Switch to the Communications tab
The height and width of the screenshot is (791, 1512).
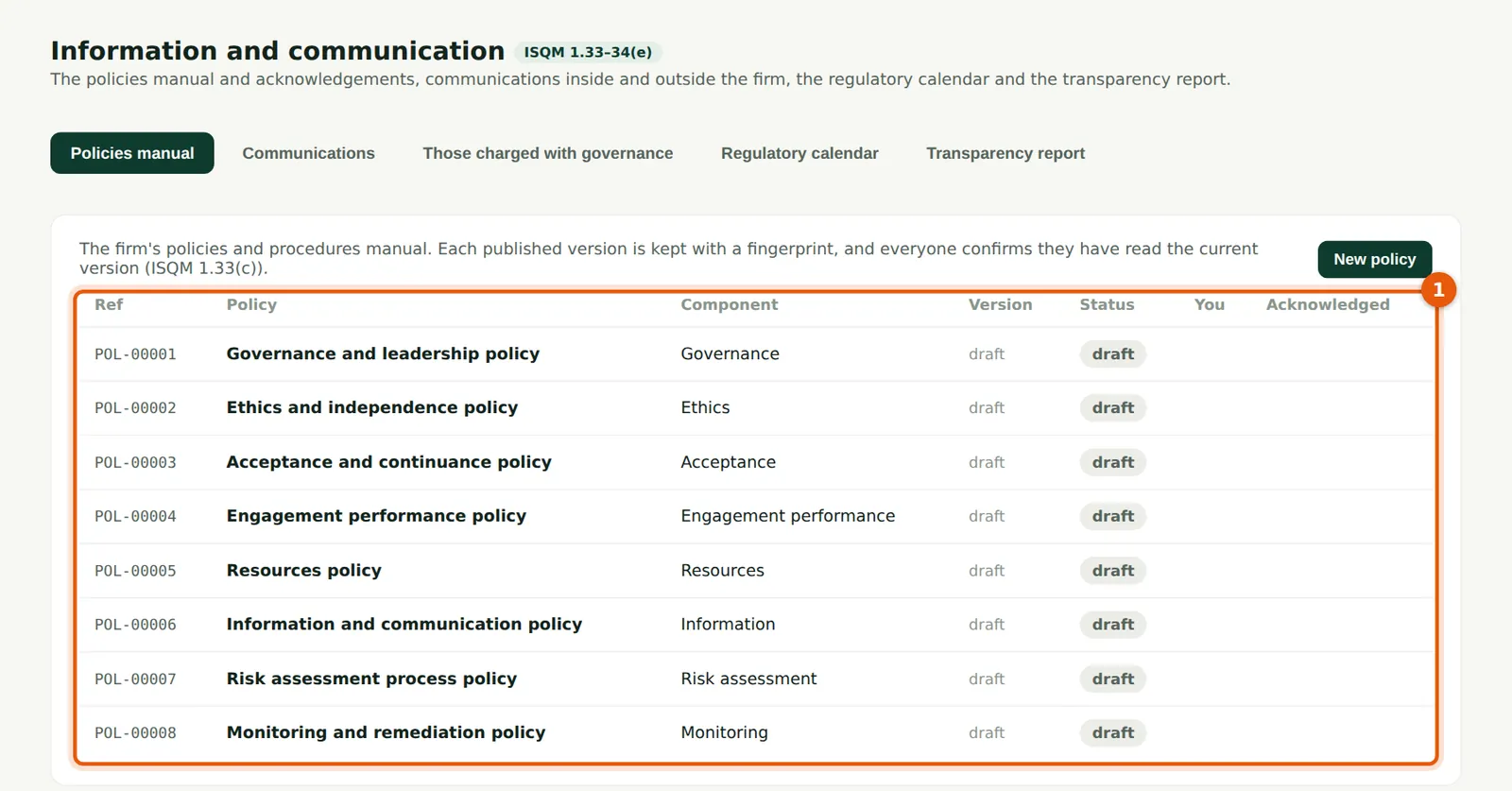pyautogui.click(x=308, y=153)
